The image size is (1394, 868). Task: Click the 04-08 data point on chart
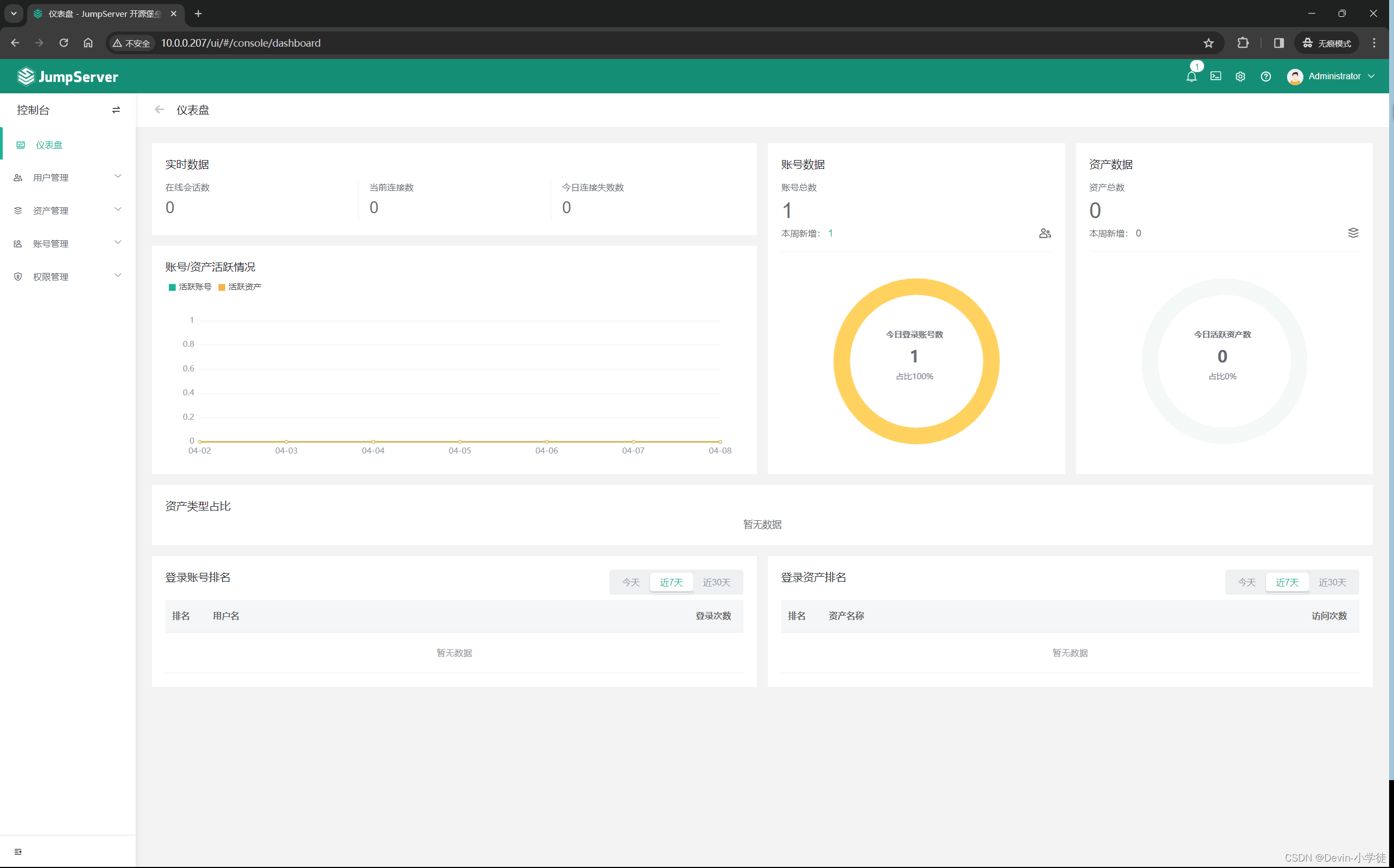[x=720, y=442]
